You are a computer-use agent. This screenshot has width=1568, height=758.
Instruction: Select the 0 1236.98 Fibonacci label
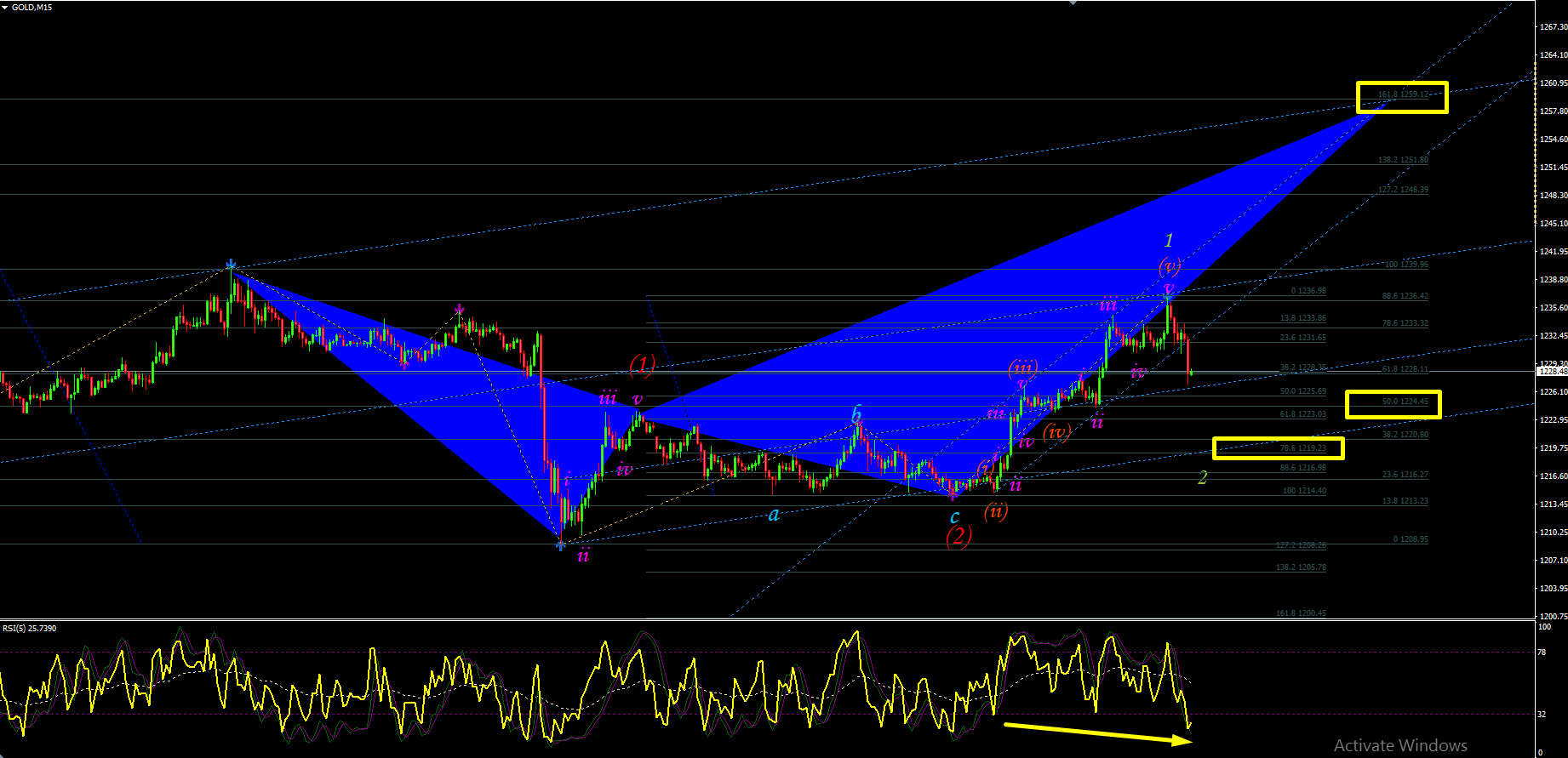(1308, 291)
